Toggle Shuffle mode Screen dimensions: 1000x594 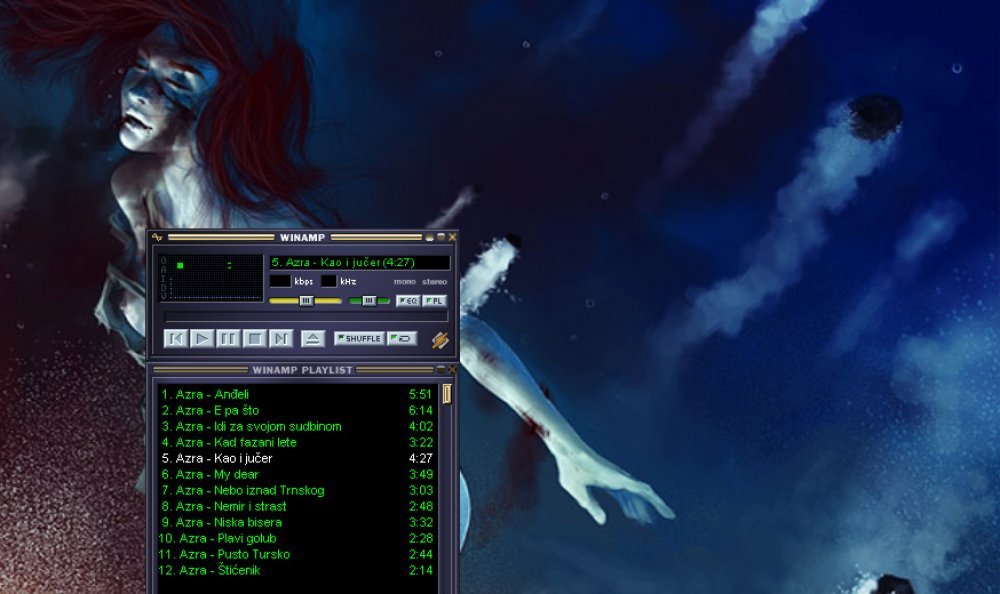tap(359, 338)
